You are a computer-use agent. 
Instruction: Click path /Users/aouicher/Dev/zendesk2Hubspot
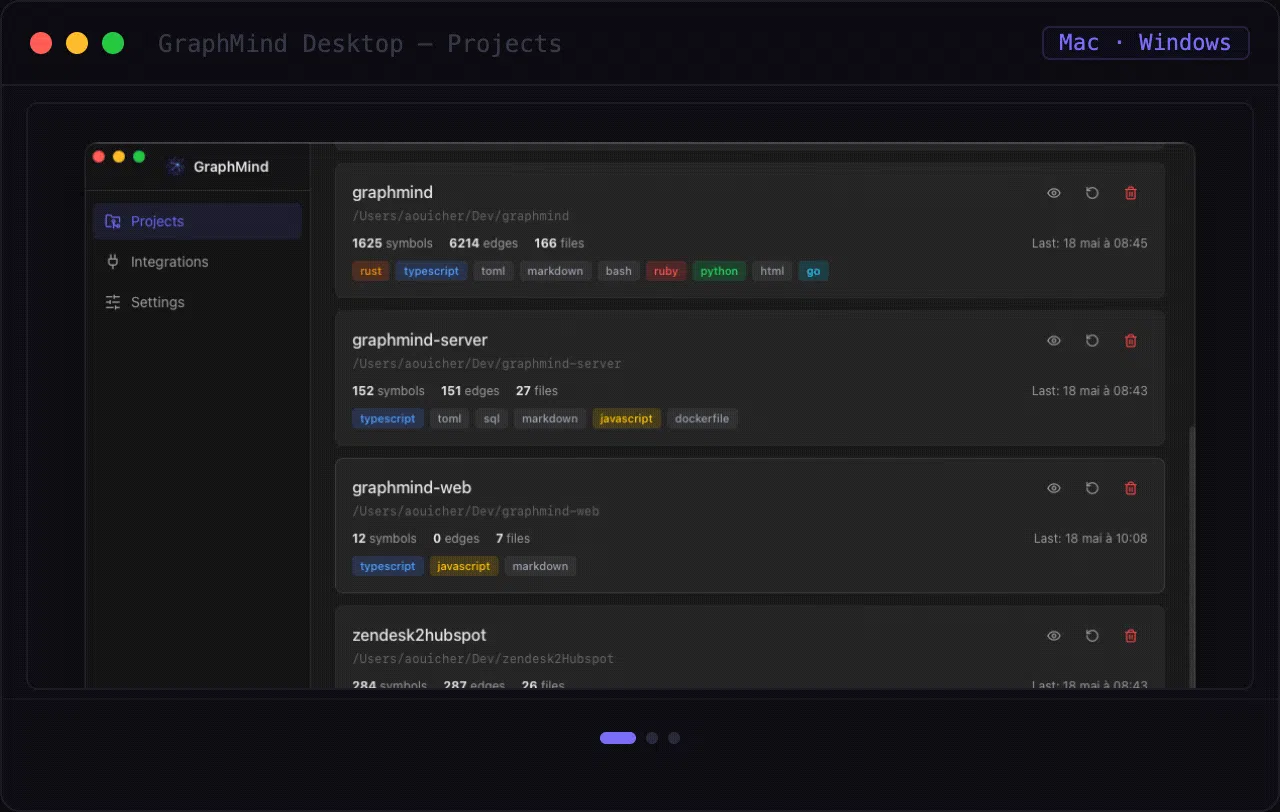click(x=483, y=659)
